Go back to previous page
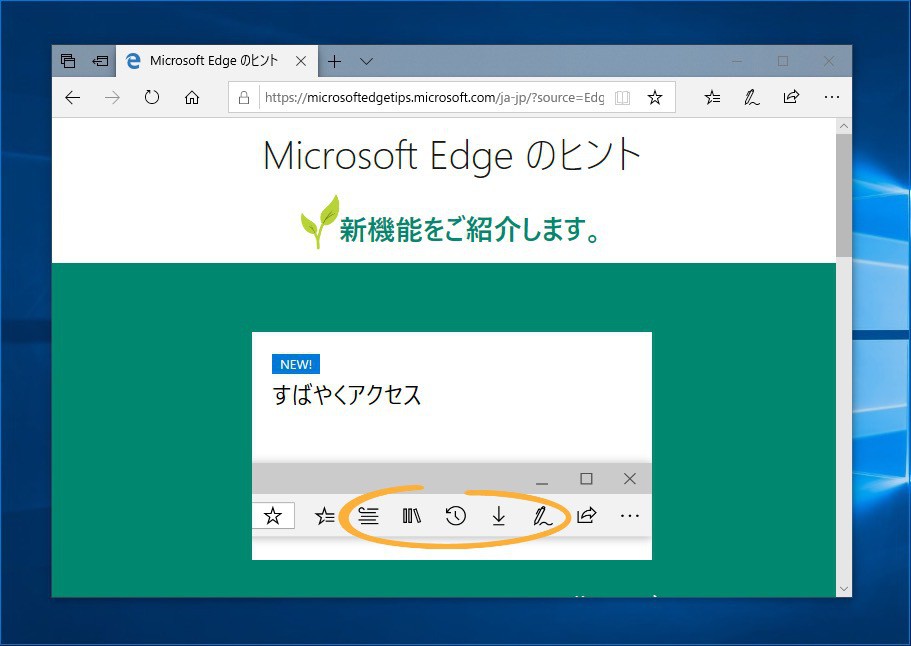 tap(73, 98)
